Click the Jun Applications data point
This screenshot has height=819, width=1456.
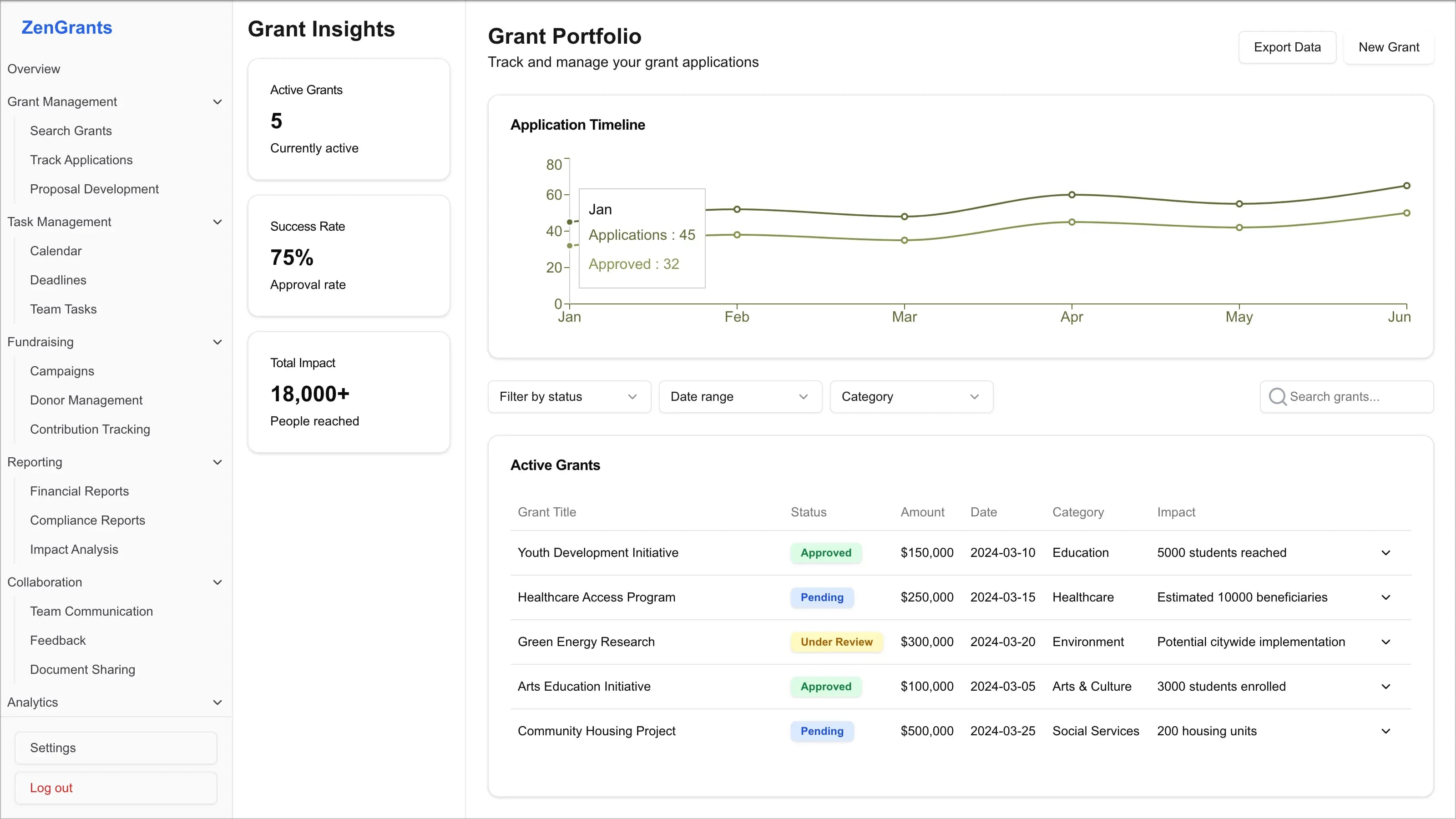pos(1407,186)
